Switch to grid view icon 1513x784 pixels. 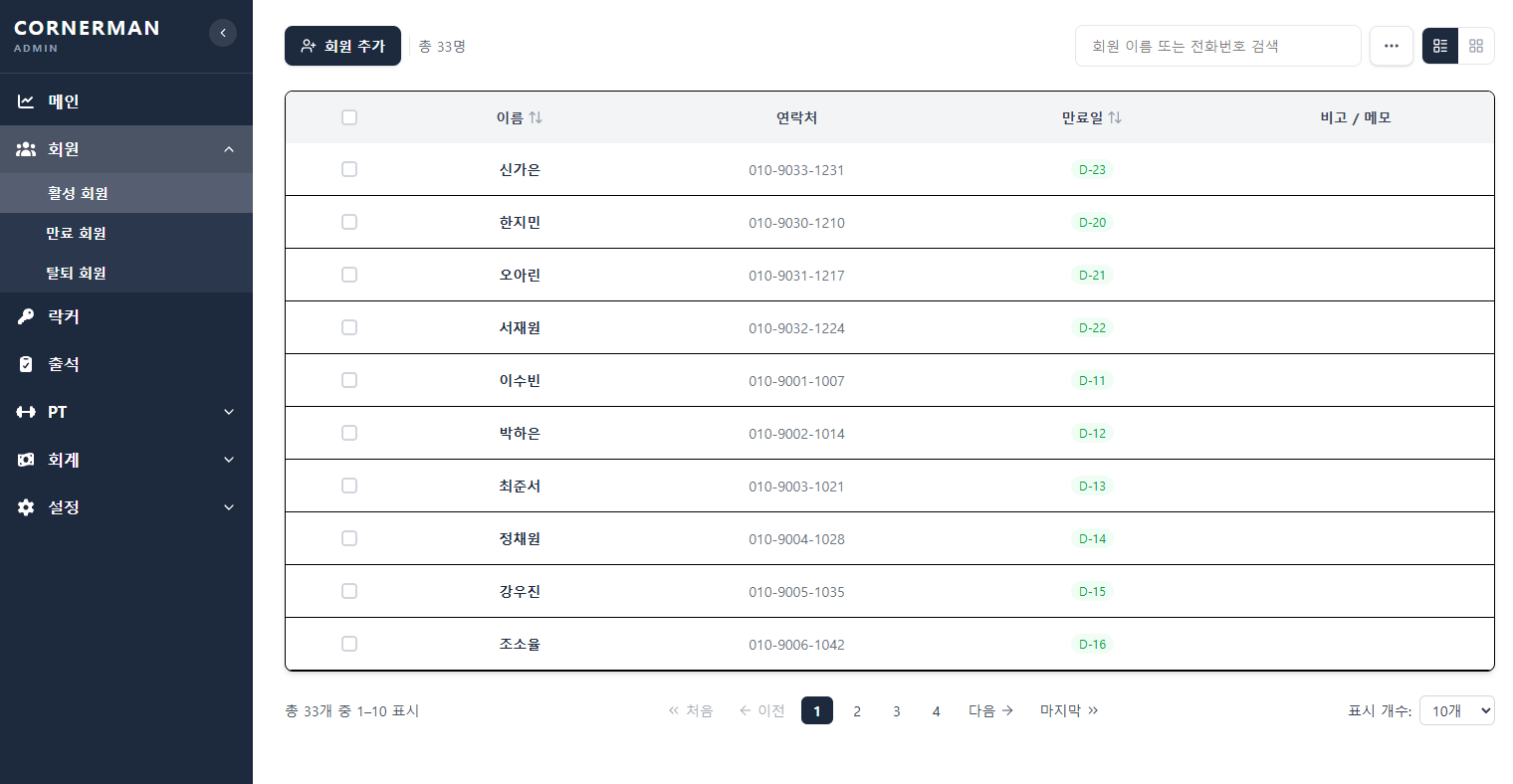click(1476, 46)
